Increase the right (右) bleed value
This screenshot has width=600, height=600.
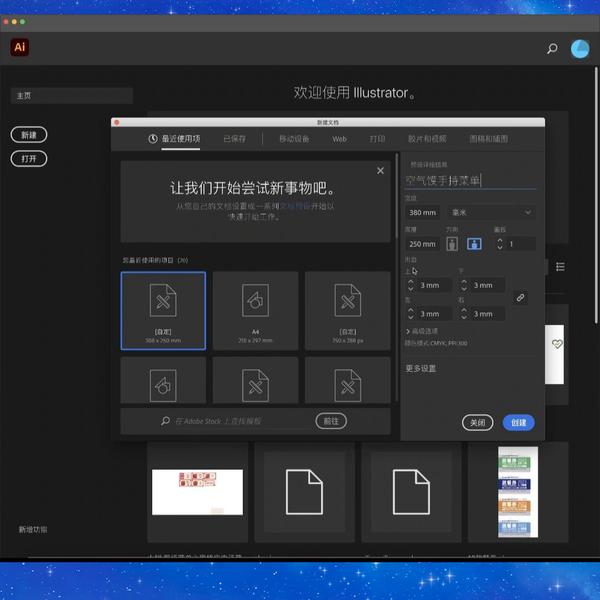point(464,310)
